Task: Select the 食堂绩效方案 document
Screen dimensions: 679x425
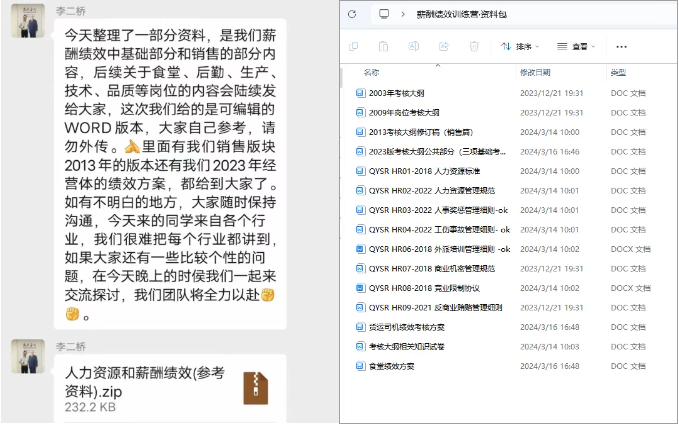Action: click(x=391, y=366)
